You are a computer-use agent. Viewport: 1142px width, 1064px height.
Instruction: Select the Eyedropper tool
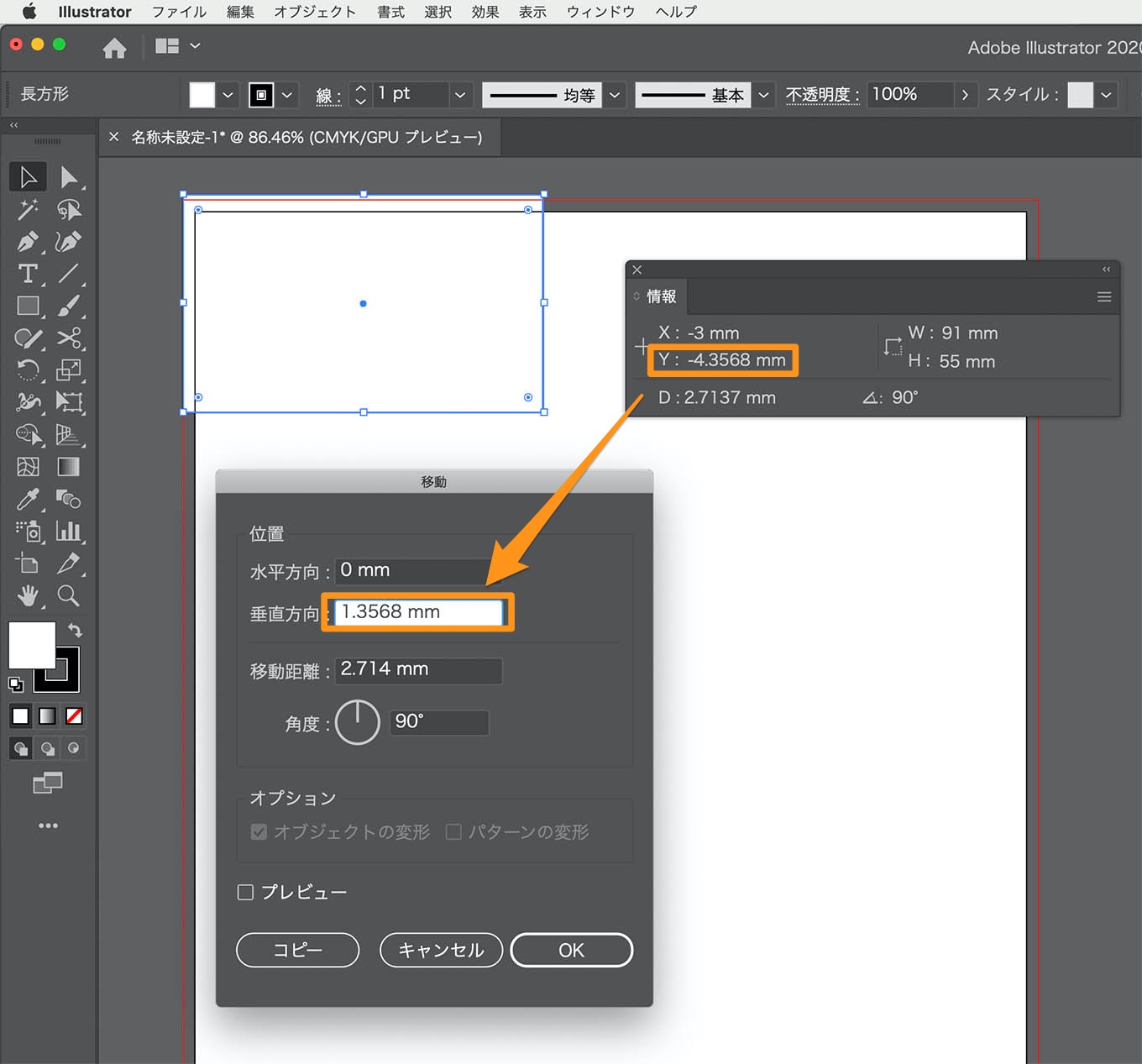click(x=28, y=500)
